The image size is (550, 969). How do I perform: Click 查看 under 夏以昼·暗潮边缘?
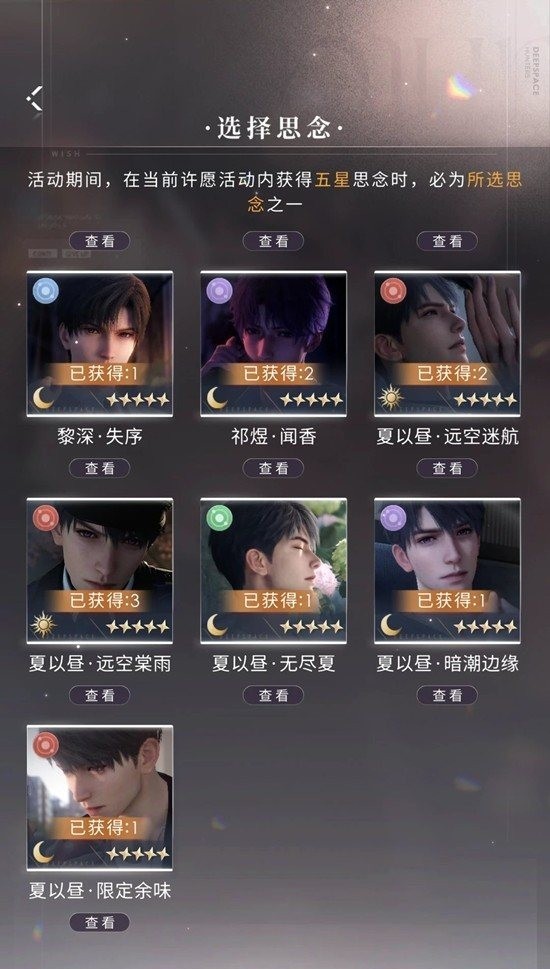pyautogui.click(x=447, y=695)
